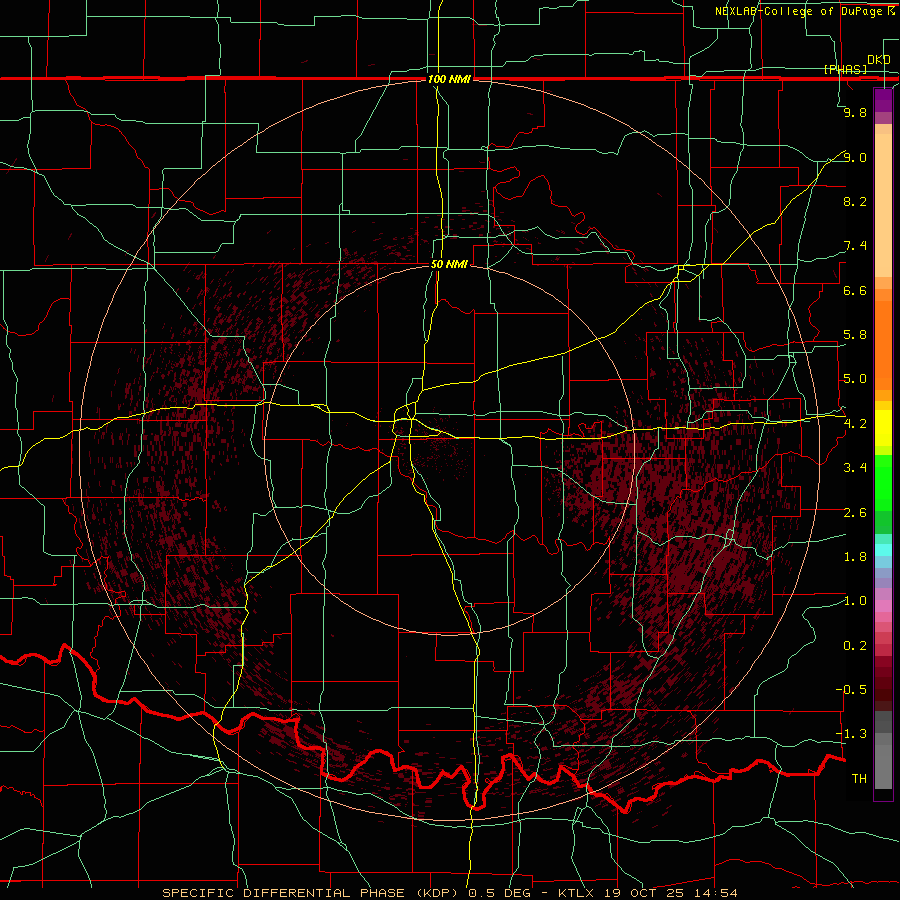
Task: Click the [PHAS] label near the color bar
Action: [x=845, y=69]
